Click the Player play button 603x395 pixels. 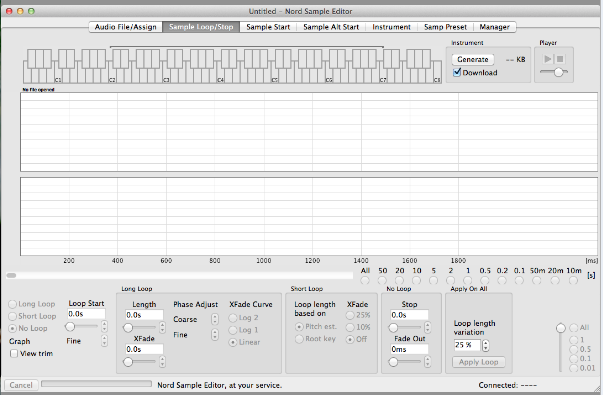548,59
